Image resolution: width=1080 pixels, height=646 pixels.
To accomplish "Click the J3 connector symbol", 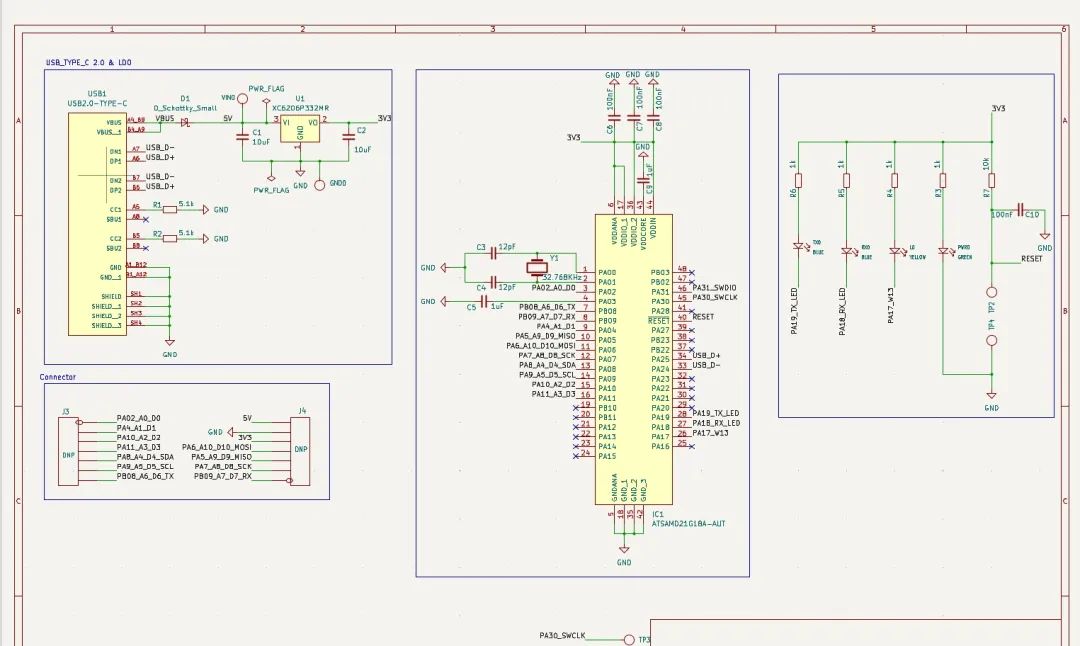I will [x=68, y=453].
